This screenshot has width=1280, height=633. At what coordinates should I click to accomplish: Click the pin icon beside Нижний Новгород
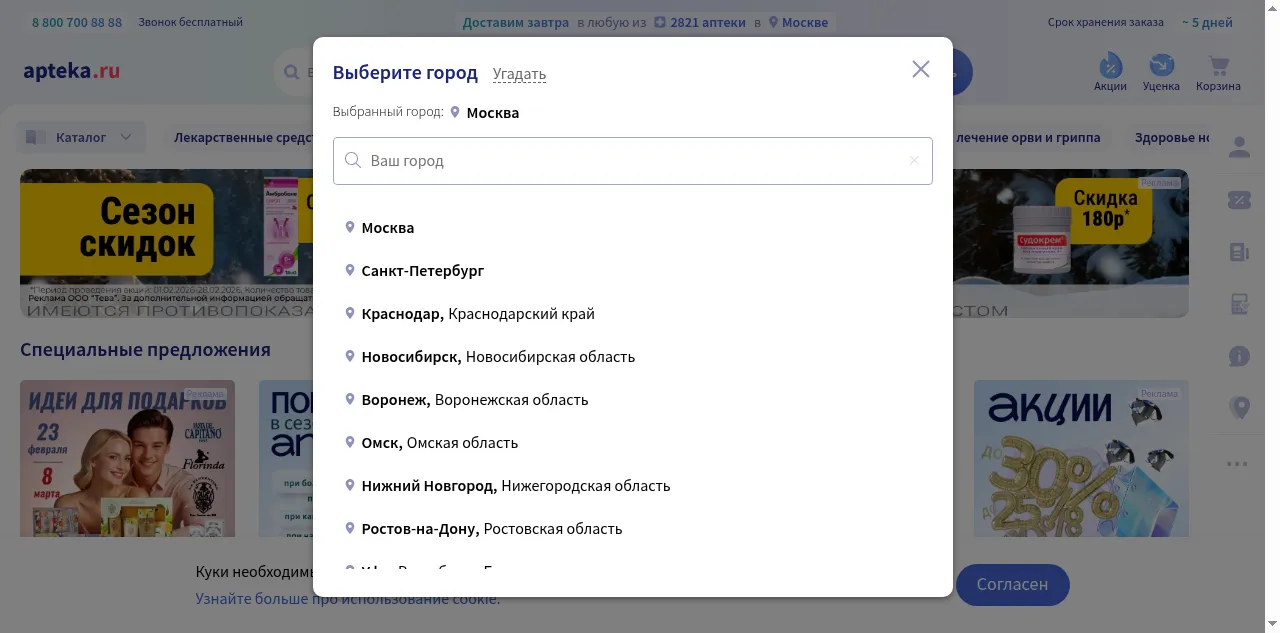click(350, 485)
